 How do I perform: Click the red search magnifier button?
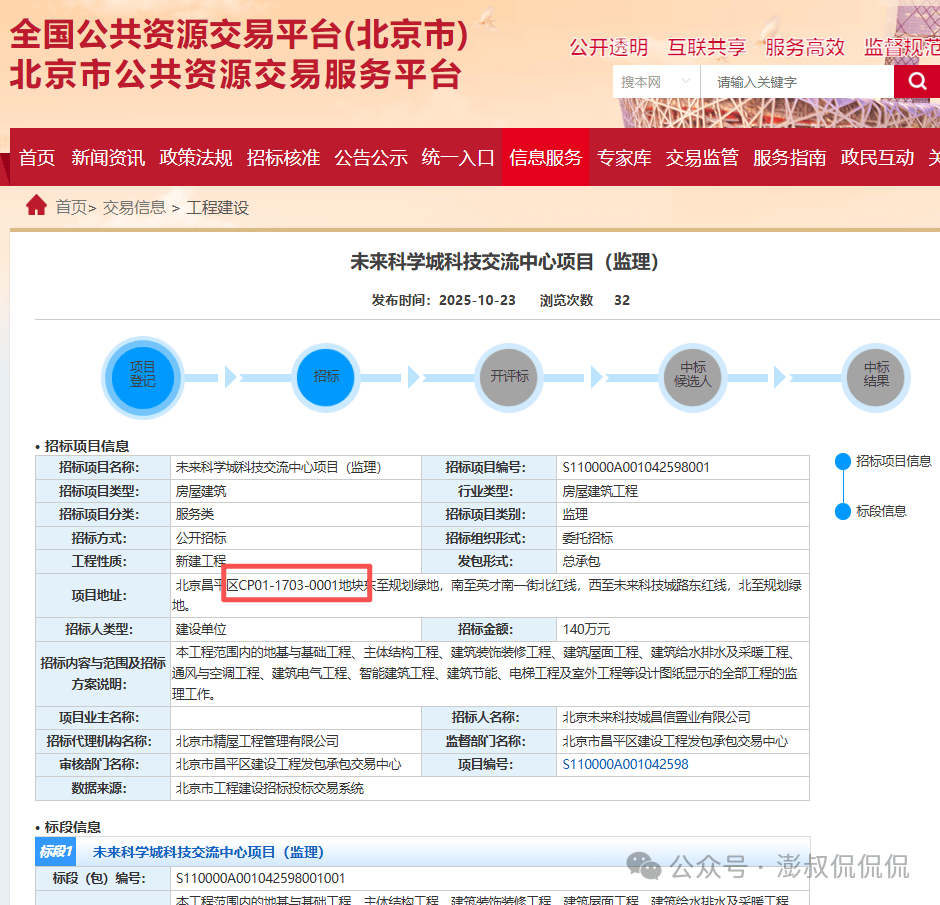point(917,81)
